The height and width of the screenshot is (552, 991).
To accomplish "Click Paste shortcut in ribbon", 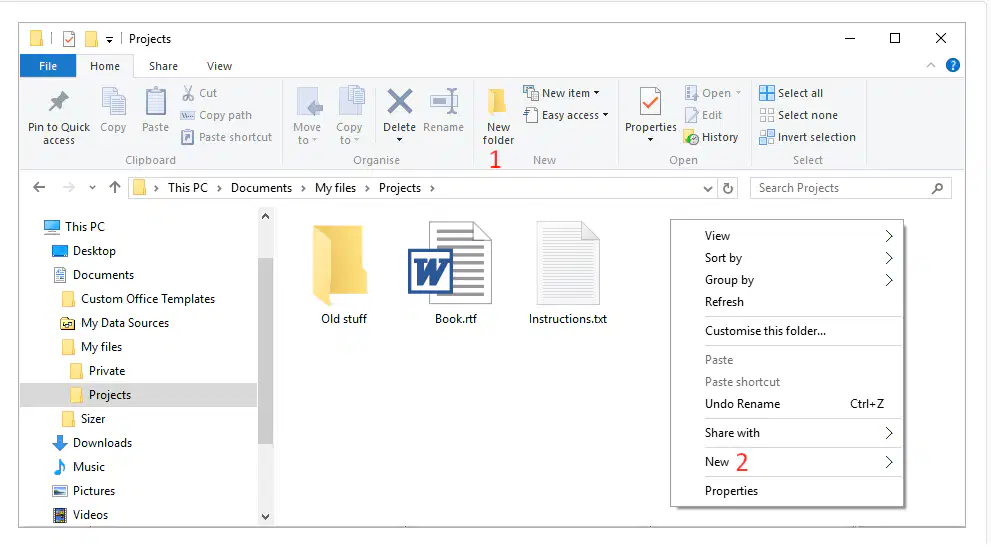I will pos(227,137).
